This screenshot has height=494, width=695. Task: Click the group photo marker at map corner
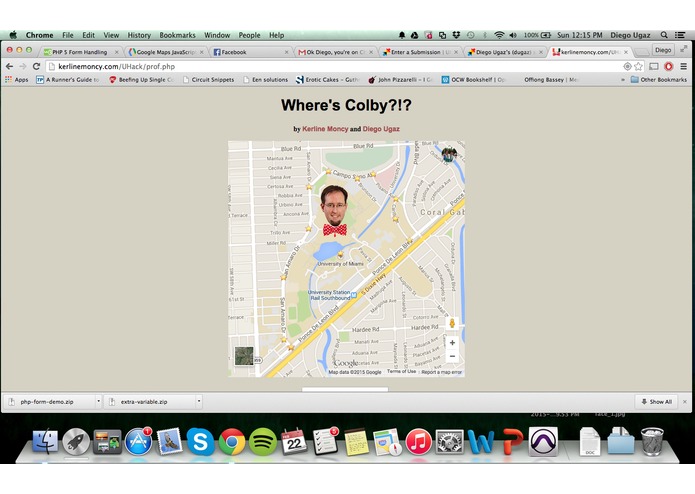coord(449,154)
